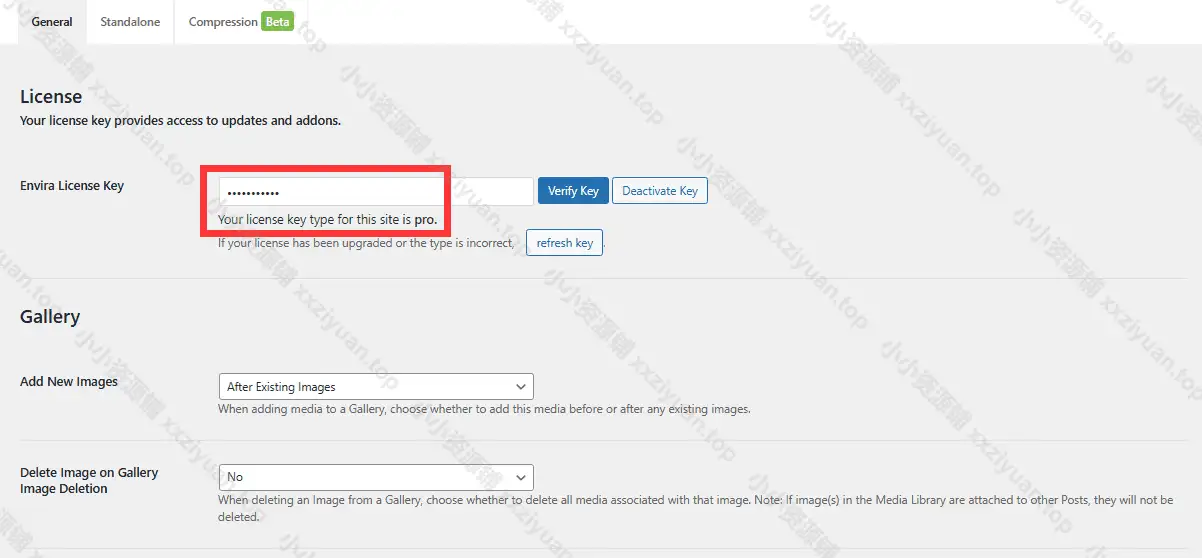The width and height of the screenshot is (1202, 558).
Task: Click the chevron on After Existing Images
Action: pyautogui.click(x=520, y=387)
